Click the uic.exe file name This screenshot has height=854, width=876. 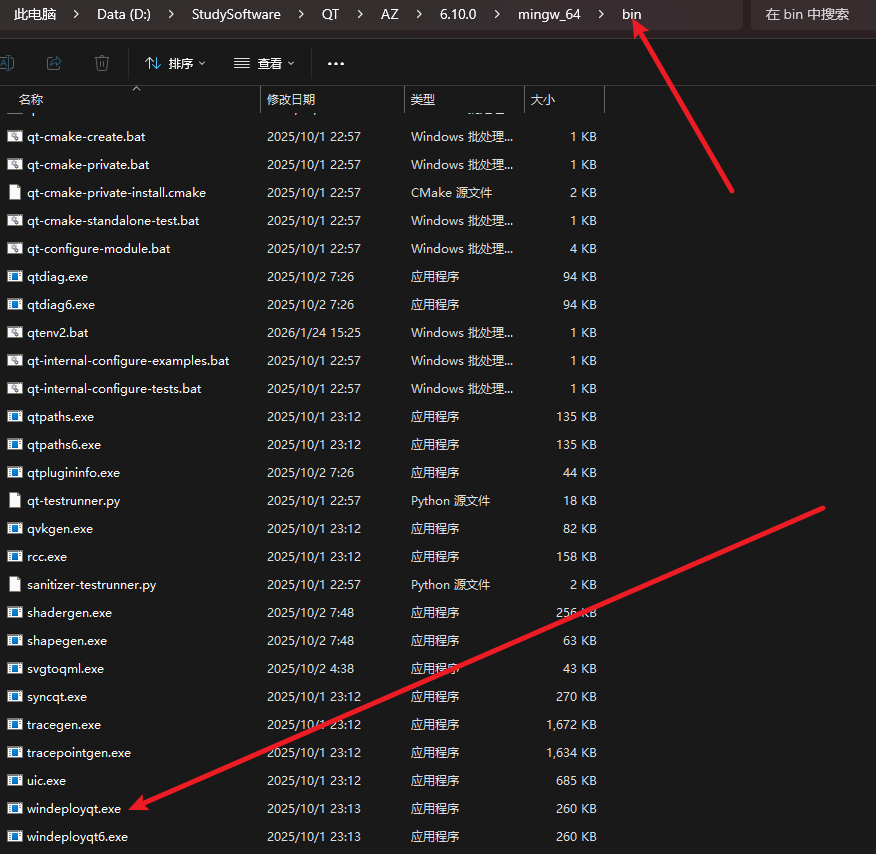click(x=46, y=781)
